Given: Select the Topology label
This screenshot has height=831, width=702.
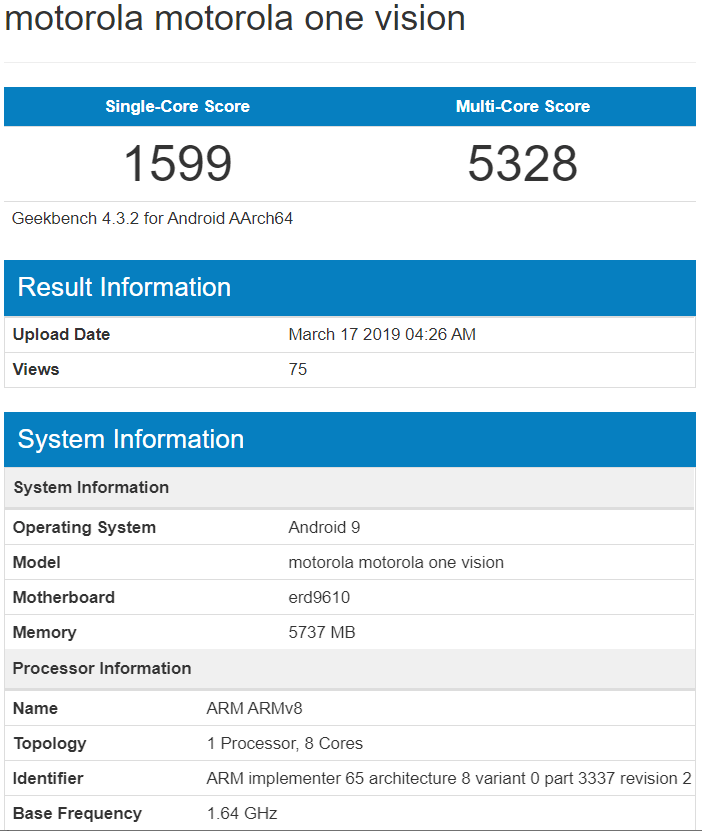Looking at the screenshot, I should [x=50, y=744].
